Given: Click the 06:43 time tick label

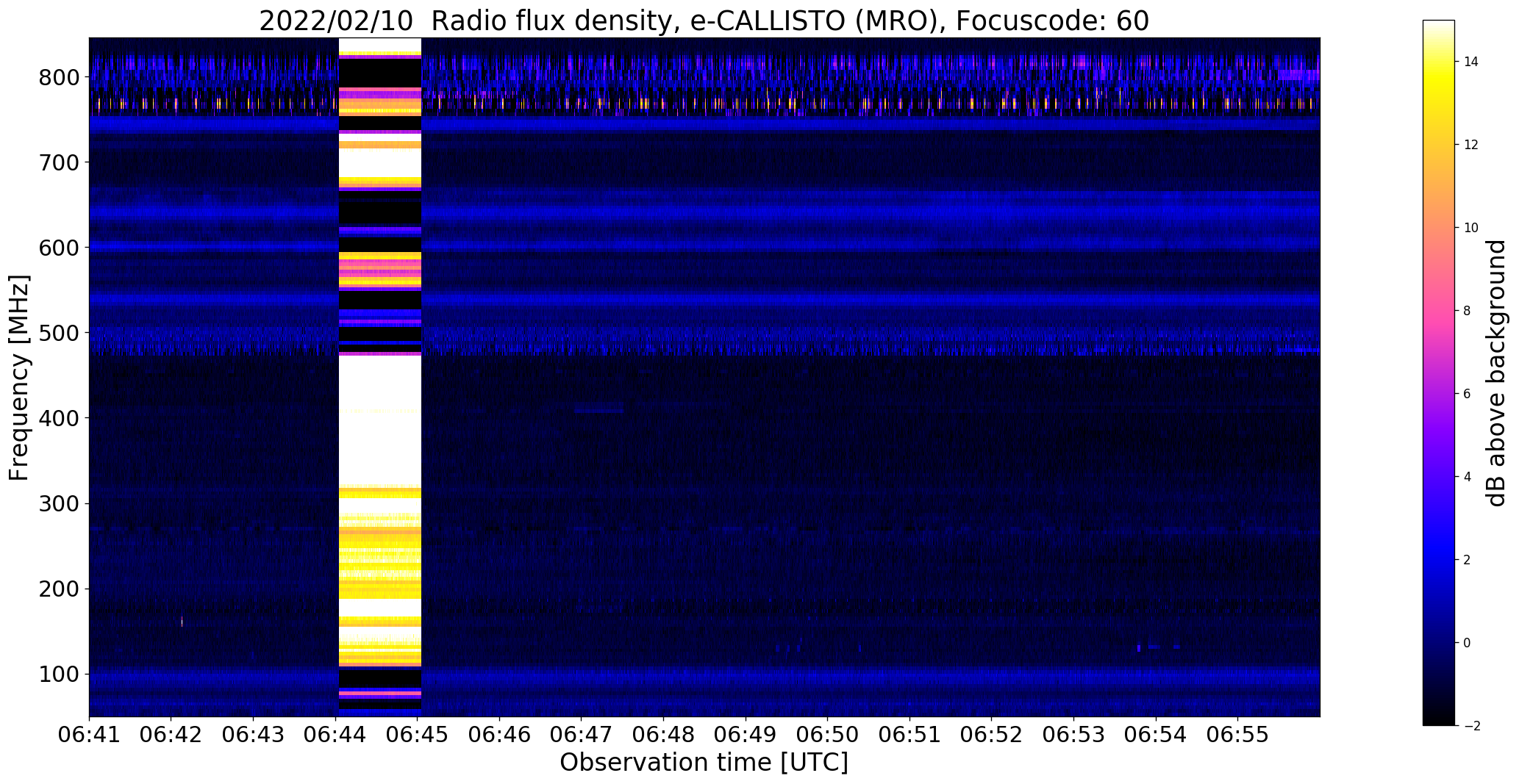Looking at the screenshot, I should [x=253, y=734].
